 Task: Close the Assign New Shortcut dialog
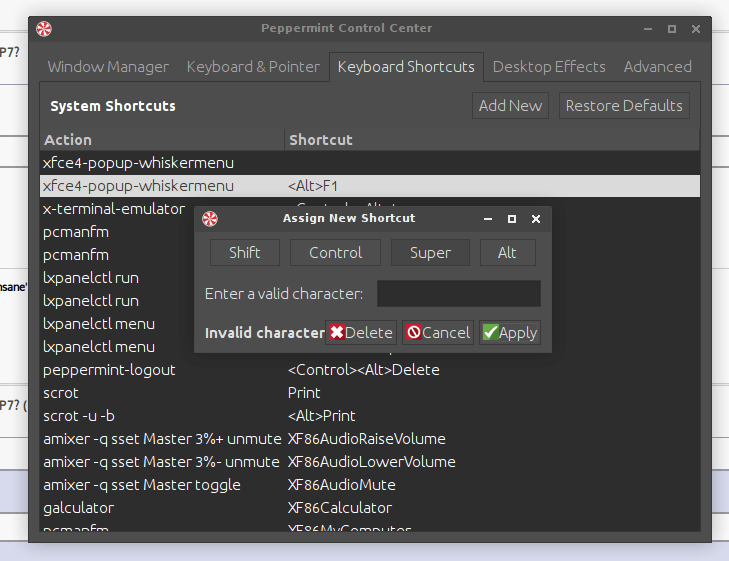[x=536, y=219]
